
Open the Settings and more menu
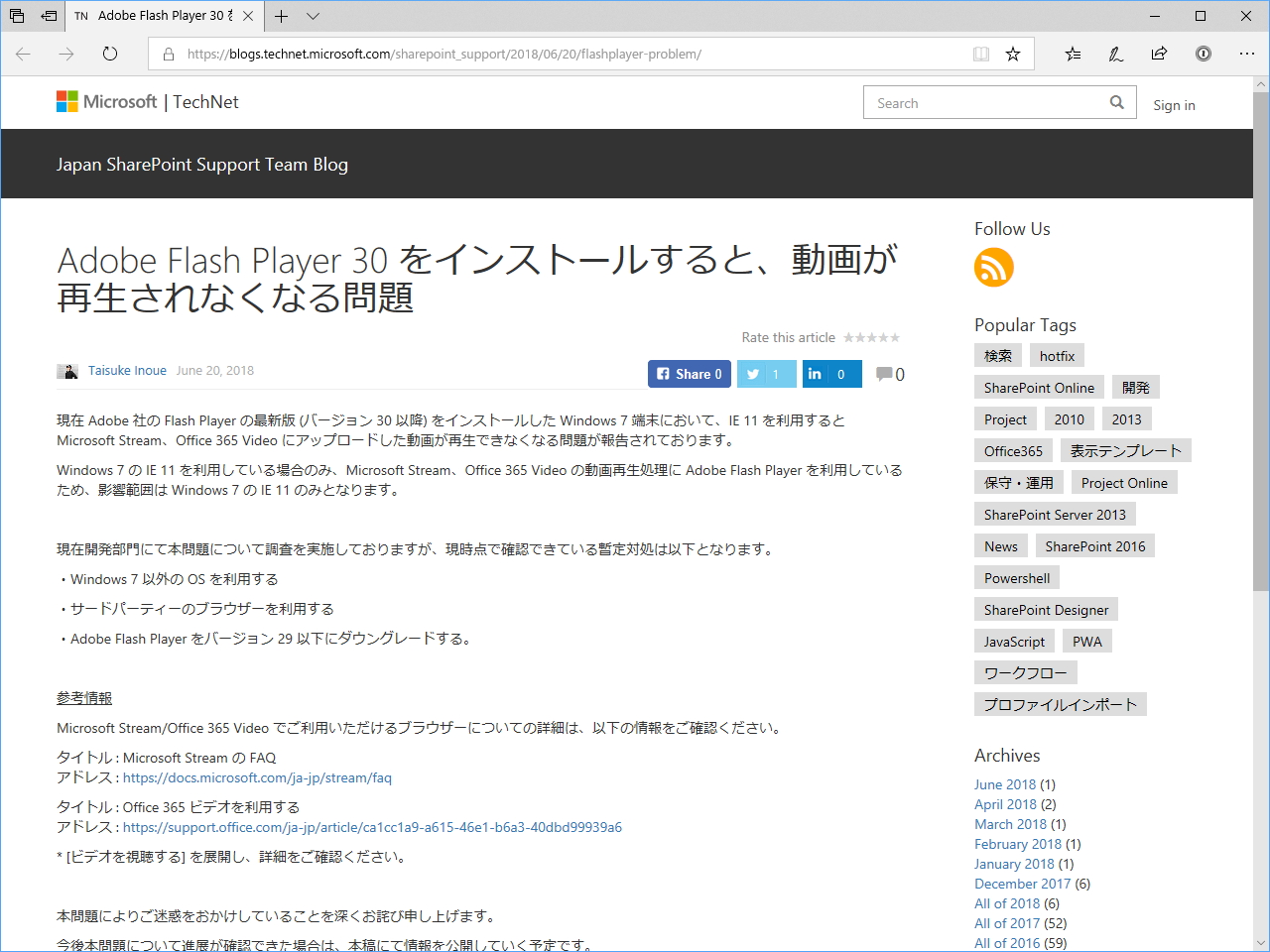(1247, 55)
